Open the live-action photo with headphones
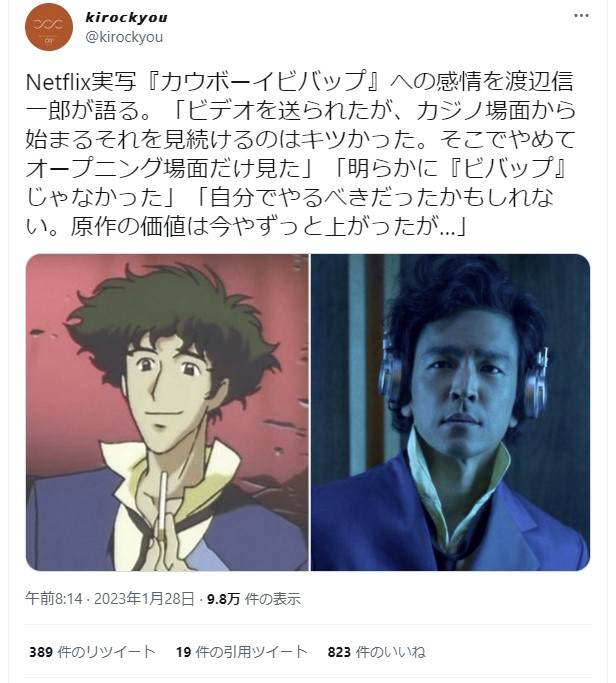The image size is (616, 683). coord(450,412)
